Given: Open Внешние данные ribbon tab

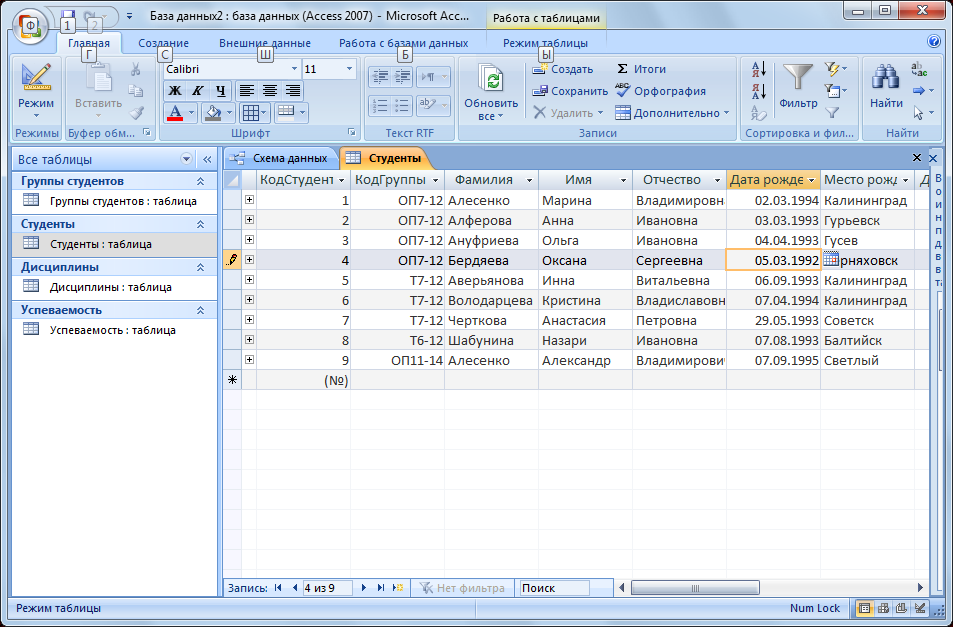Looking at the screenshot, I should (265, 43).
